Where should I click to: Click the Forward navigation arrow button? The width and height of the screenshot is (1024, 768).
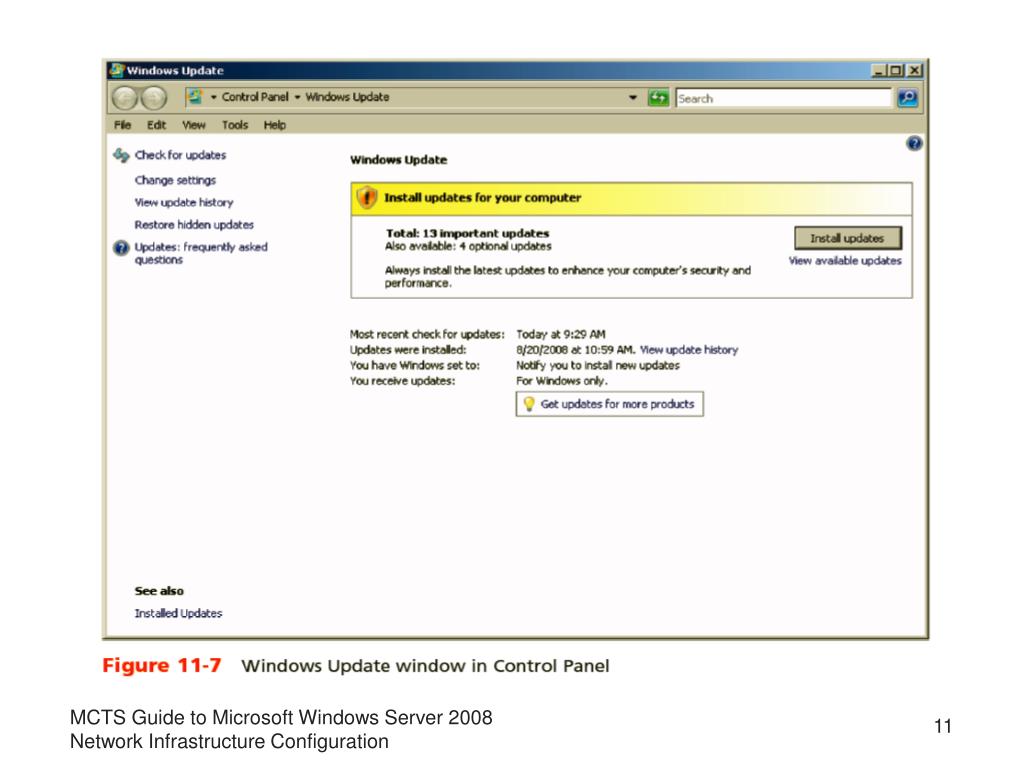point(154,98)
